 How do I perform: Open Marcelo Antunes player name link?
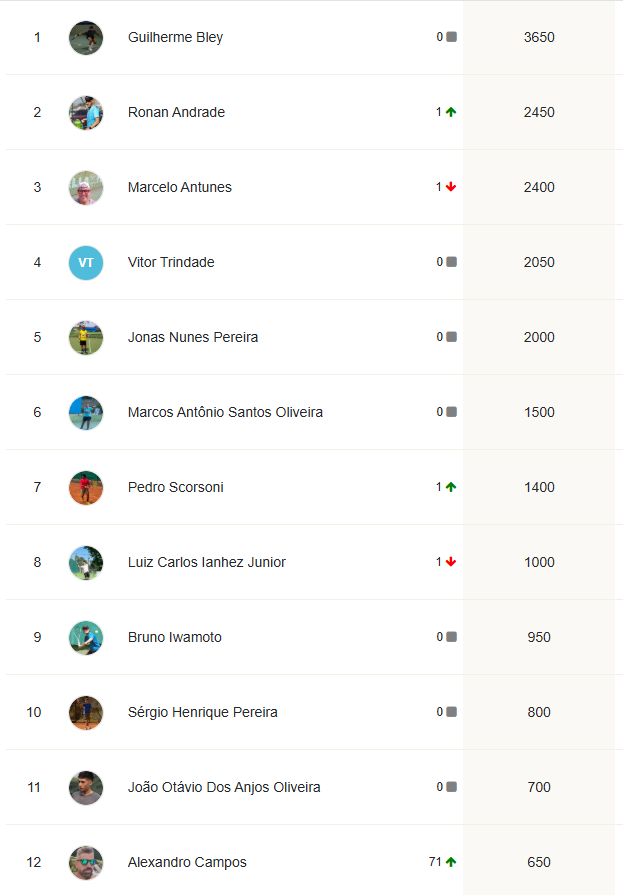180,188
